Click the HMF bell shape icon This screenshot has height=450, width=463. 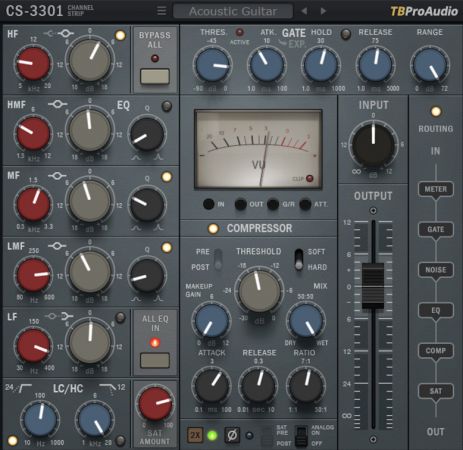click(x=57, y=104)
